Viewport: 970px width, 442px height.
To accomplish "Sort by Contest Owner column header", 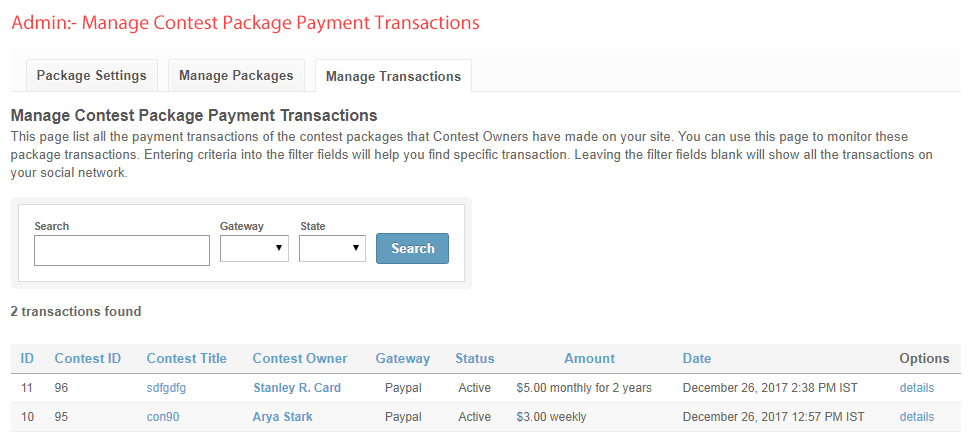I will click(x=300, y=358).
